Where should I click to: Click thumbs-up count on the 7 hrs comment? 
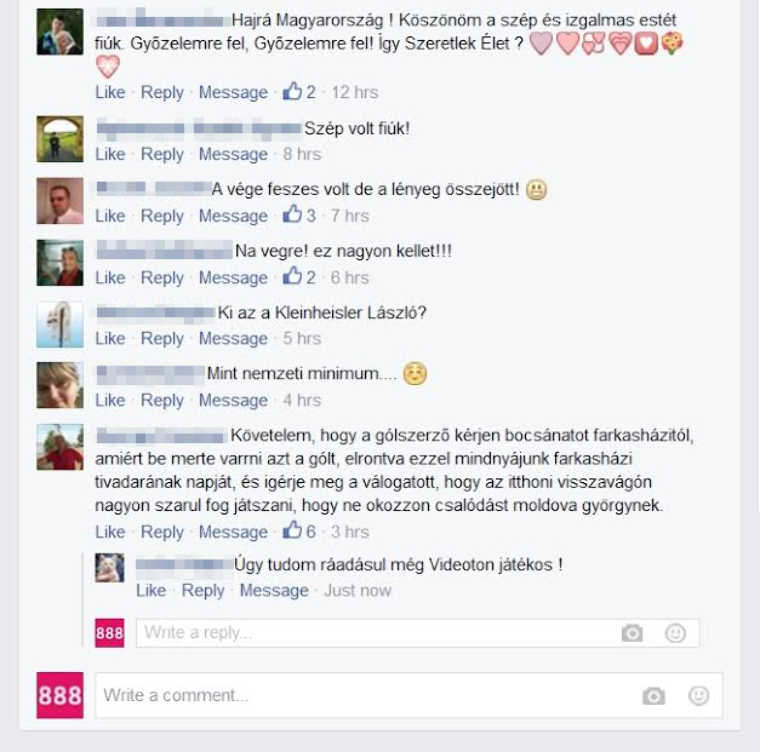(x=300, y=215)
